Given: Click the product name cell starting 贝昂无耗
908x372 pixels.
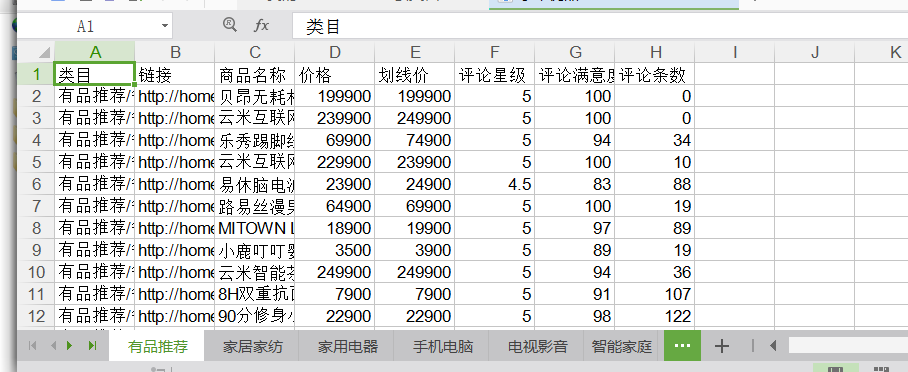Looking at the screenshot, I should click(255, 96).
